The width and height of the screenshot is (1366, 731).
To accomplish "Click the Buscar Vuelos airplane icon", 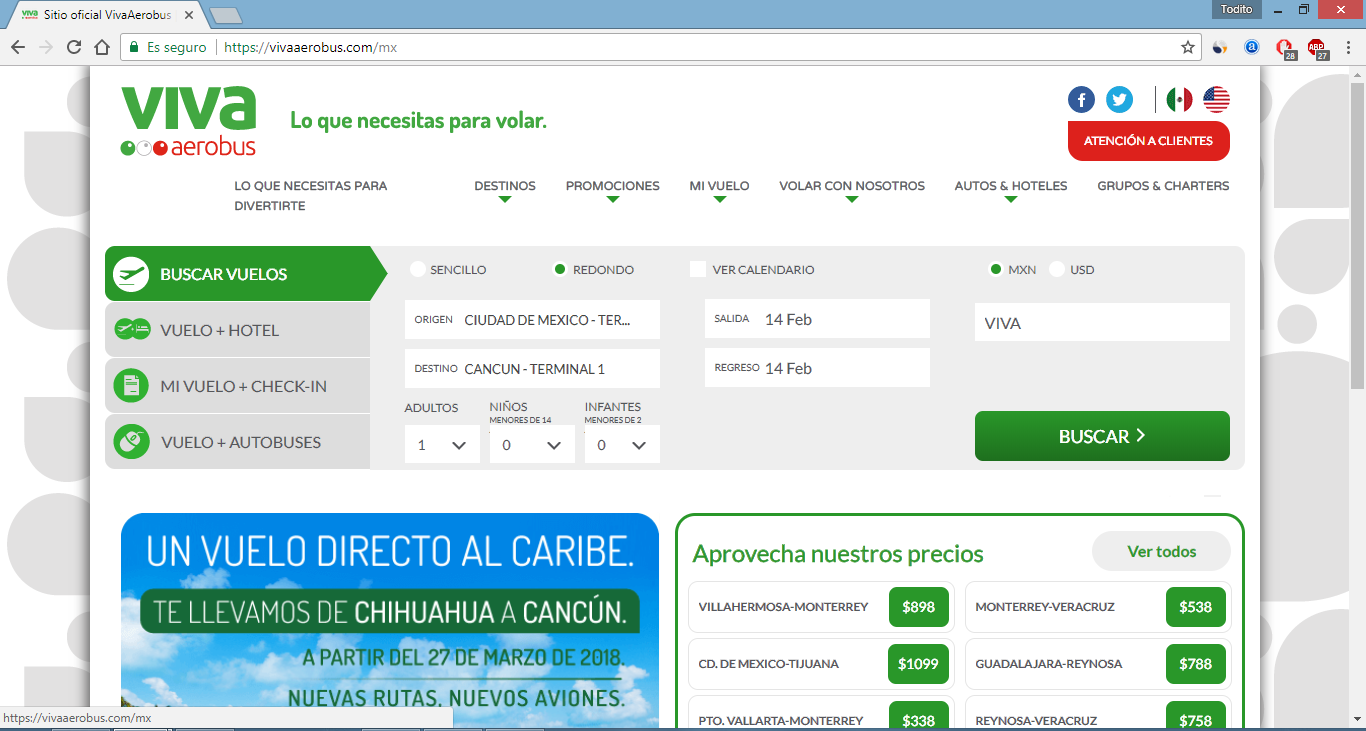I will pos(131,274).
